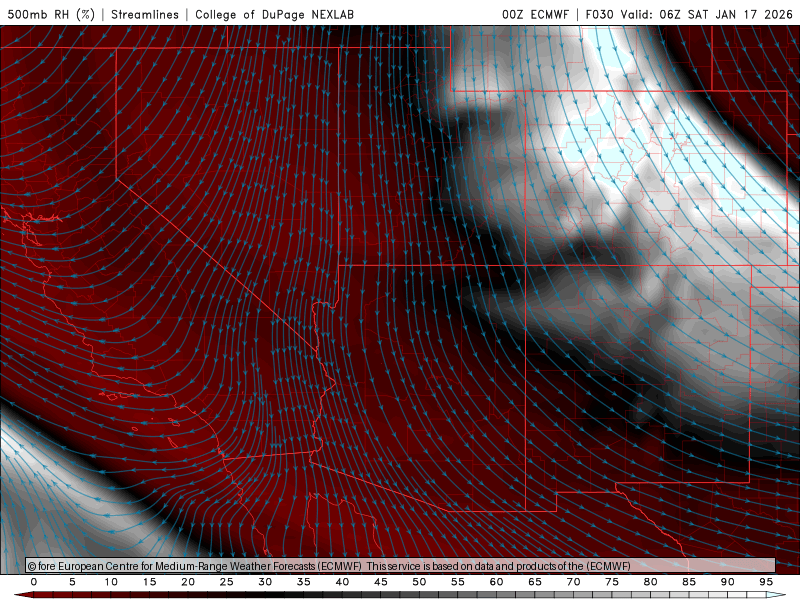Select the "Streamlines" label in header
Viewport: 800px width, 600px height.
tap(145, 14)
